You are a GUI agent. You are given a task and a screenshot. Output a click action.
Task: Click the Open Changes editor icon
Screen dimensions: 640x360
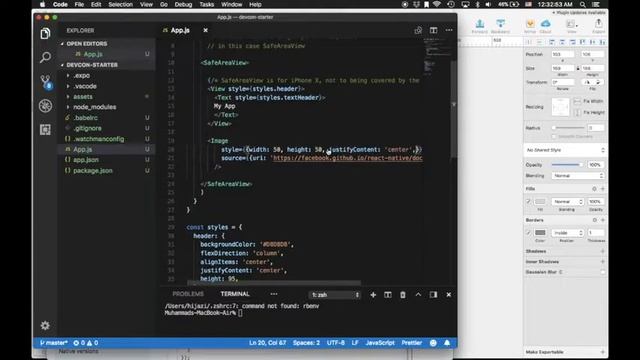pyautogui.click(x=418, y=30)
